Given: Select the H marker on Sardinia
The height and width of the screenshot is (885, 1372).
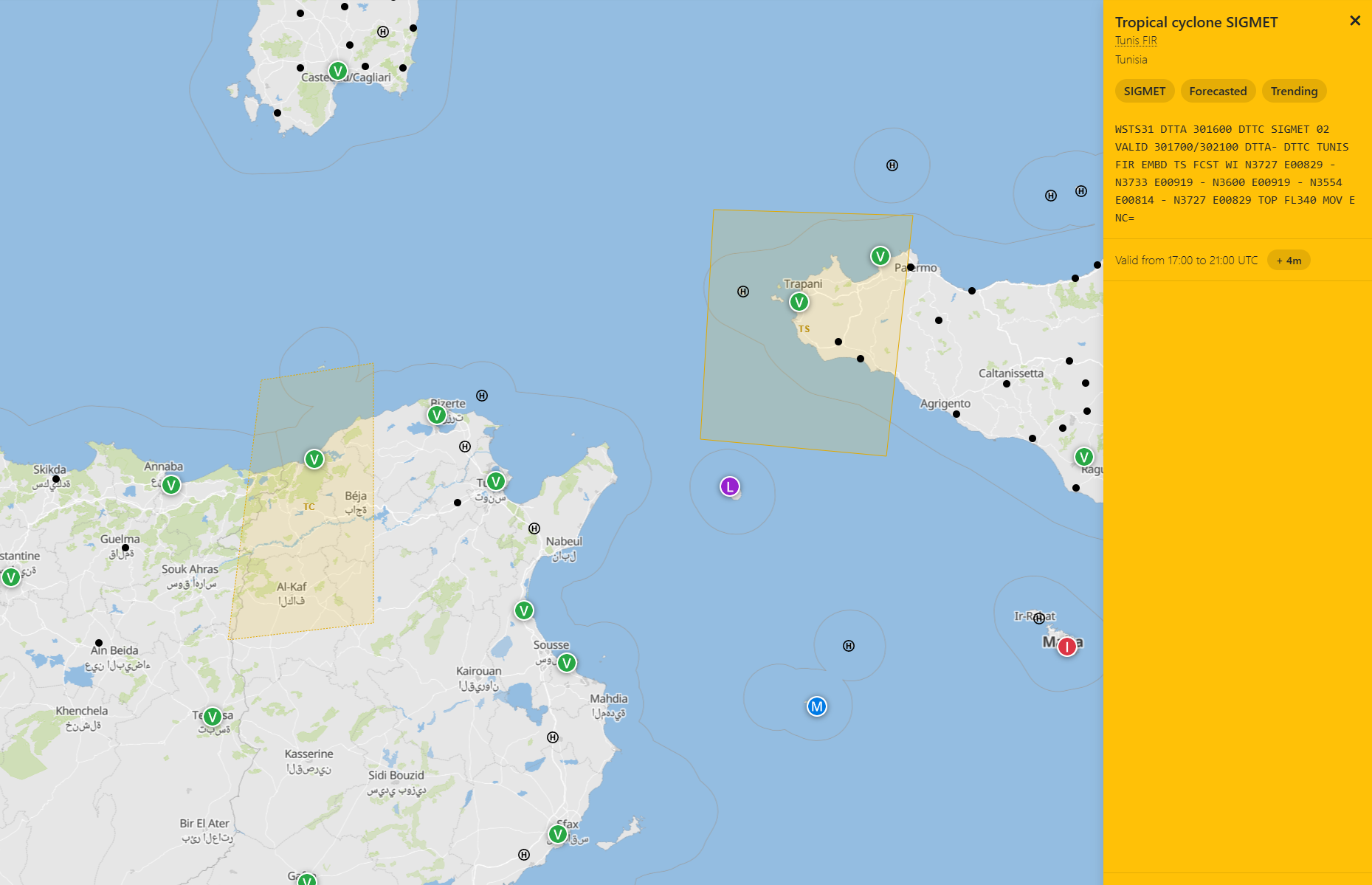Looking at the screenshot, I should (x=383, y=32).
